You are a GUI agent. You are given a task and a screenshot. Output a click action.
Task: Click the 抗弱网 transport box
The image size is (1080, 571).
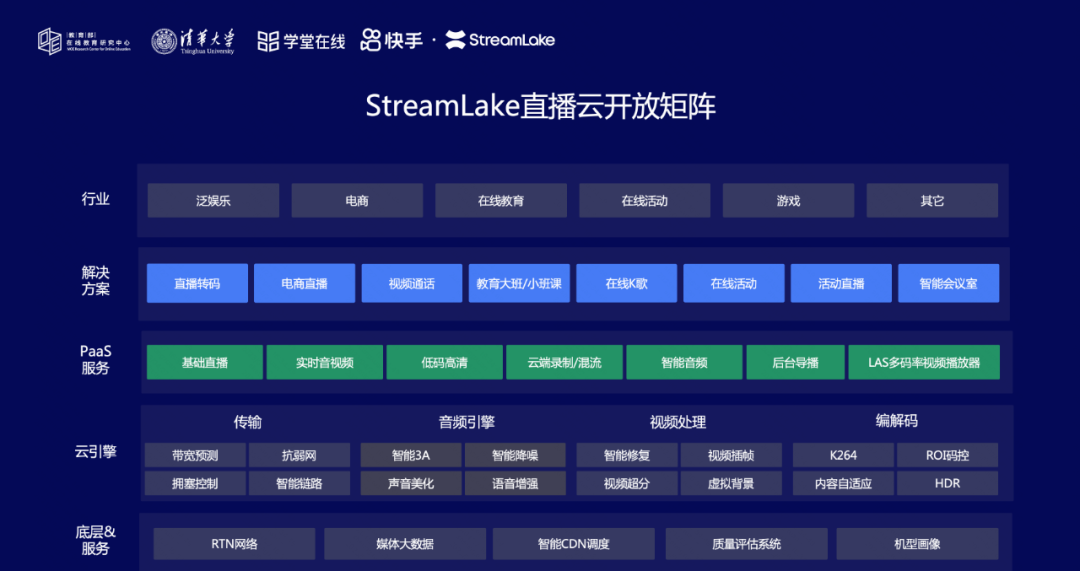tap(299, 455)
